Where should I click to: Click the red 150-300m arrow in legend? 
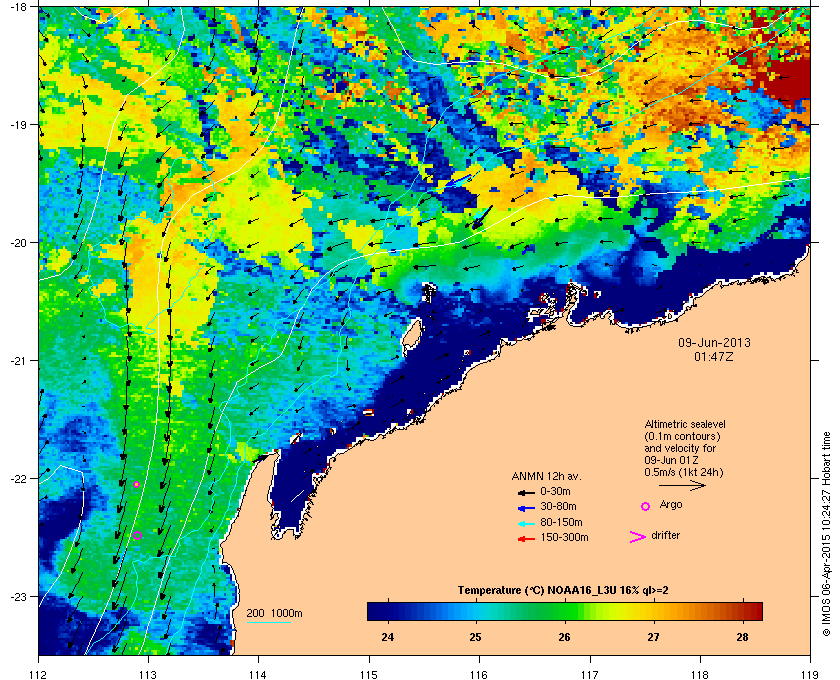tap(526, 538)
